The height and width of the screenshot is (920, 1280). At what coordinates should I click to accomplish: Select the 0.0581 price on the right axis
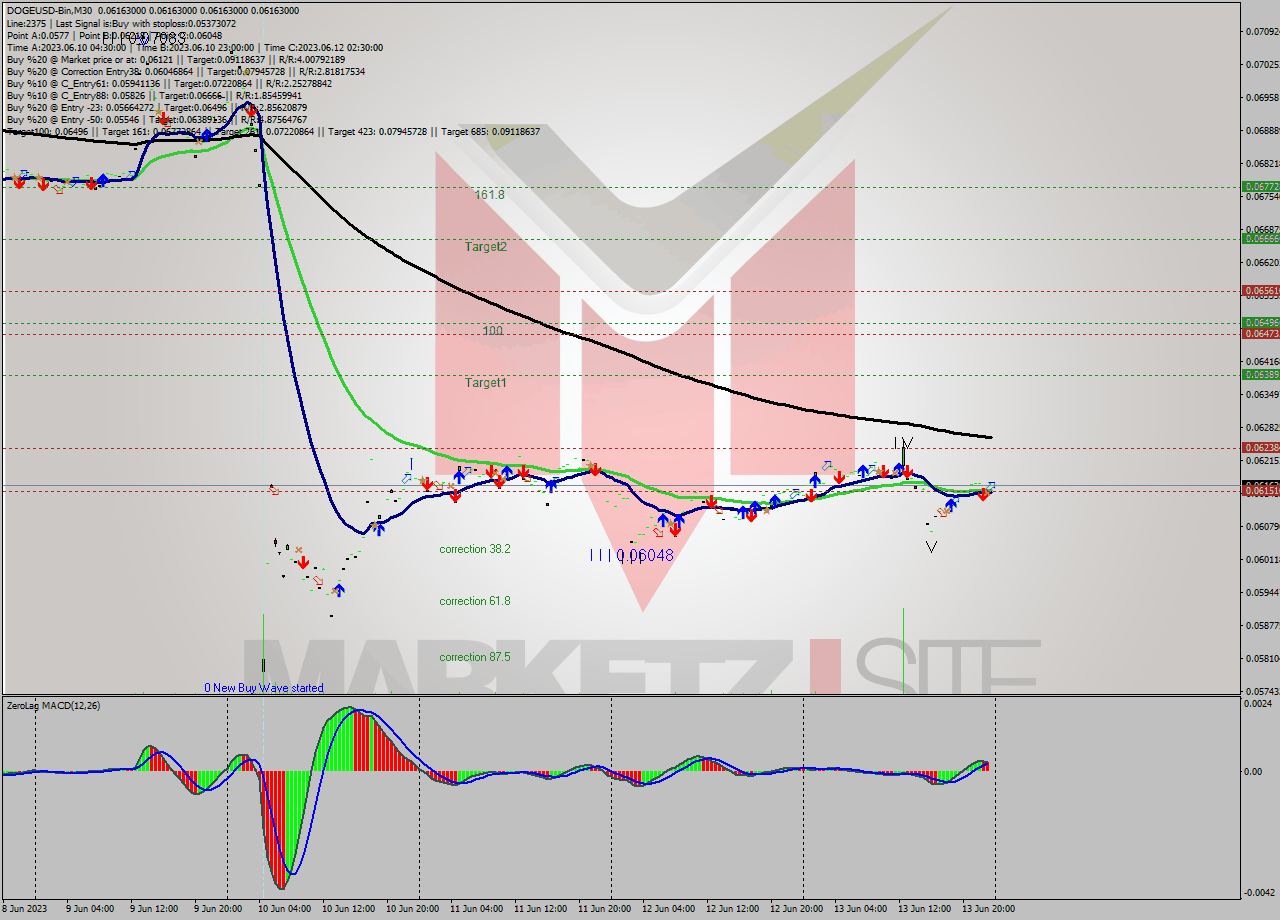(1262, 658)
